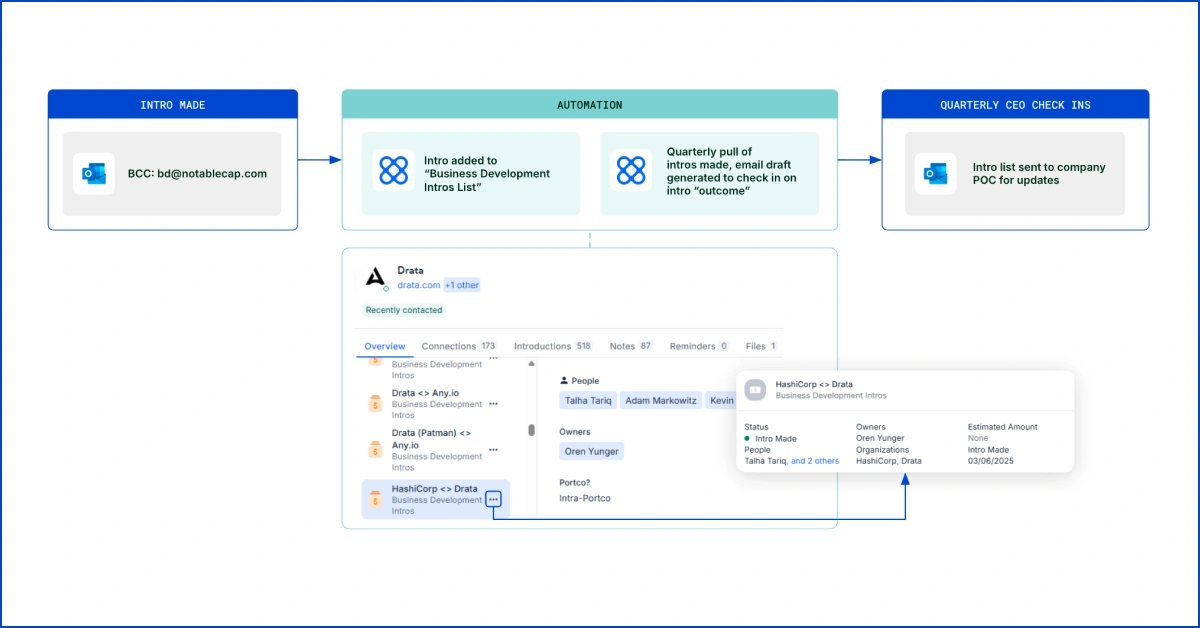Open the drata.com link
Viewport: 1200px width, 628px height.
[x=419, y=285]
